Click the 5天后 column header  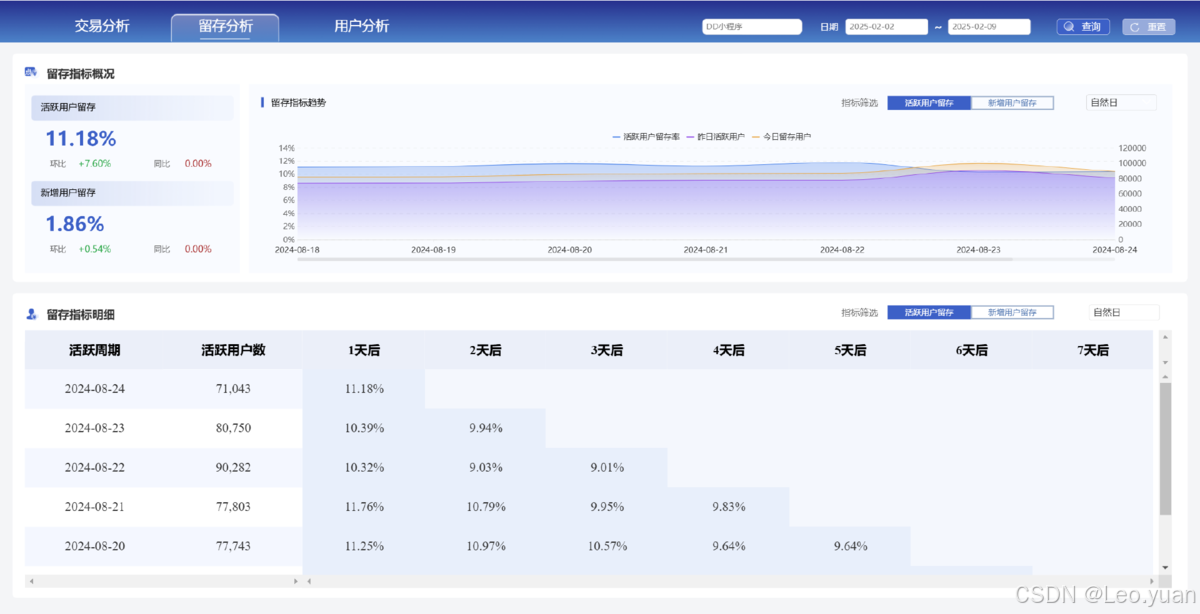coord(850,350)
